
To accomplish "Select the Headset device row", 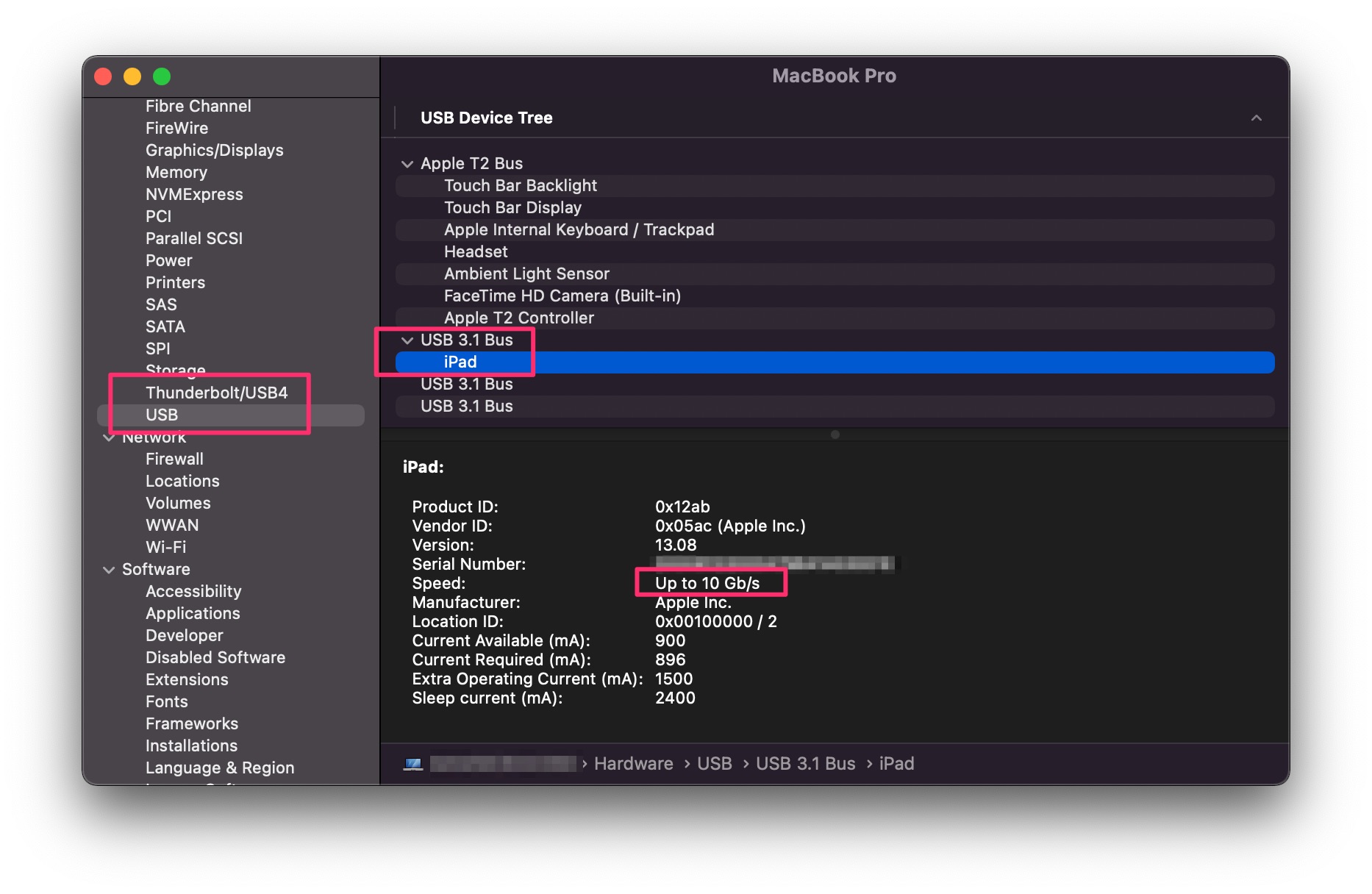I will (x=835, y=252).
